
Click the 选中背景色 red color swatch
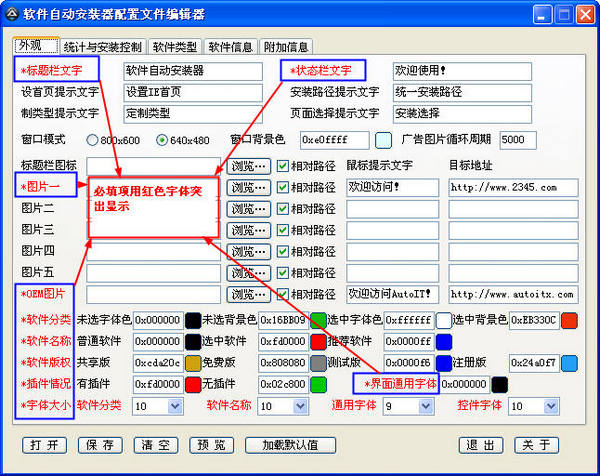569,321
